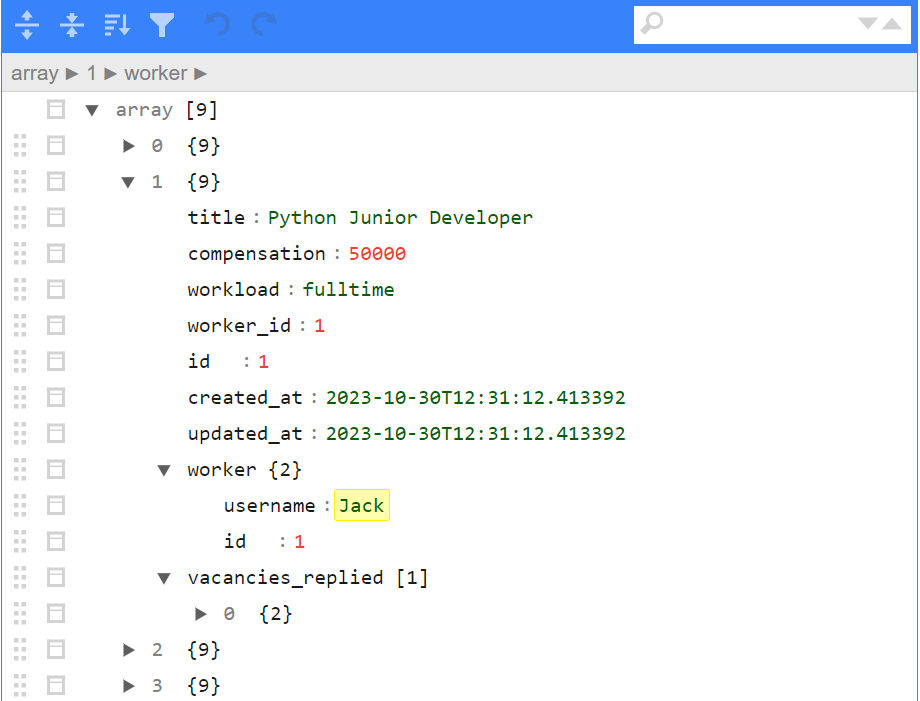Click the search magnifier icon
This screenshot has height=701, width=920.
pyautogui.click(x=651, y=24)
